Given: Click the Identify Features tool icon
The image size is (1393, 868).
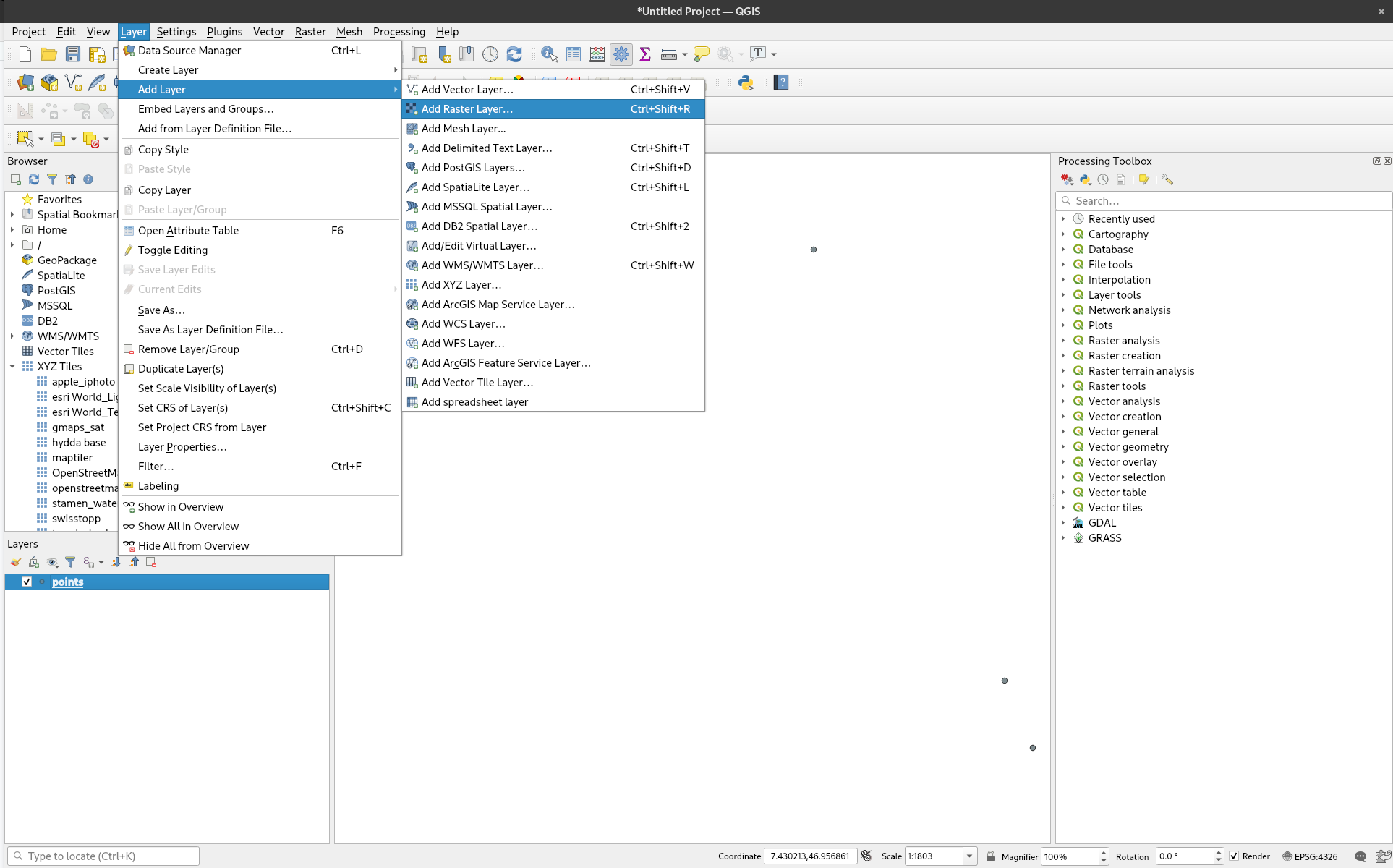Looking at the screenshot, I should click(x=549, y=54).
